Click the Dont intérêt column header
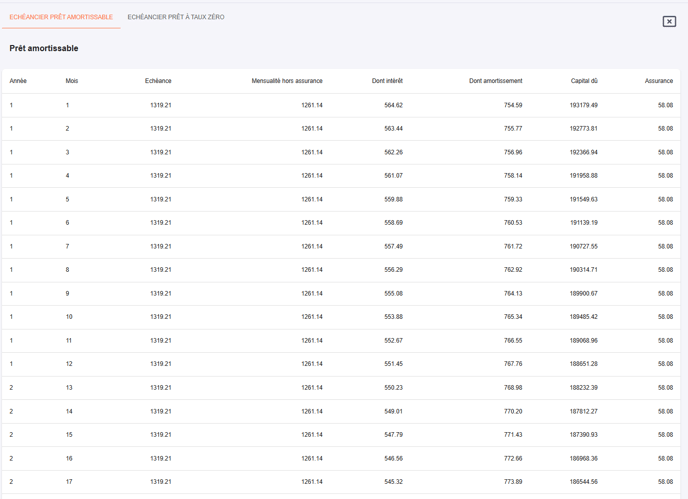This screenshot has height=499, width=688. (387, 81)
